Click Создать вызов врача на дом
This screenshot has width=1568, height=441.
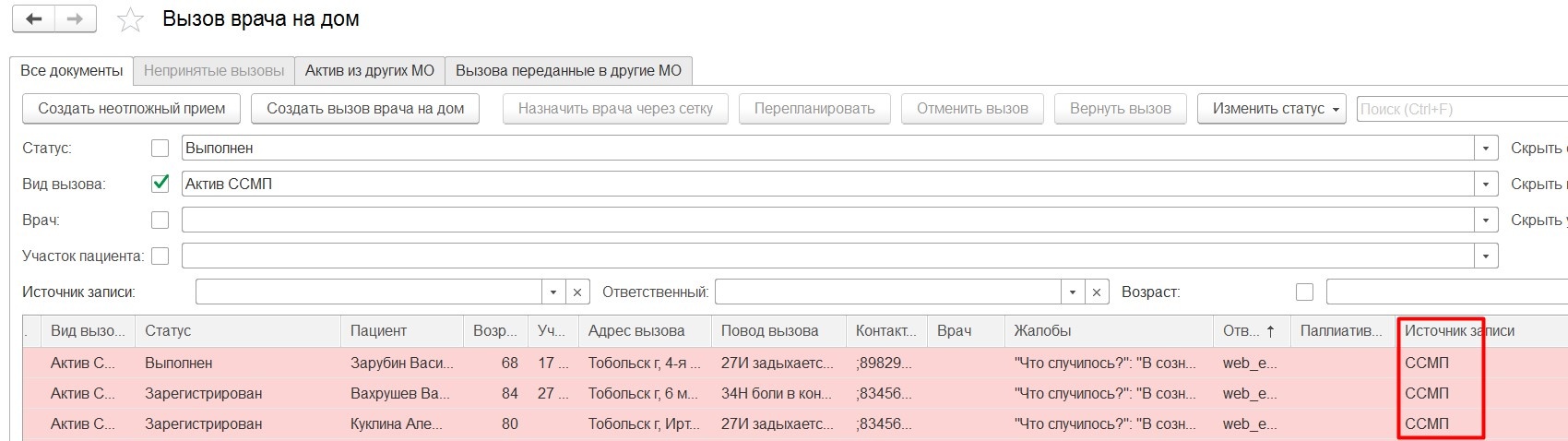(x=365, y=109)
